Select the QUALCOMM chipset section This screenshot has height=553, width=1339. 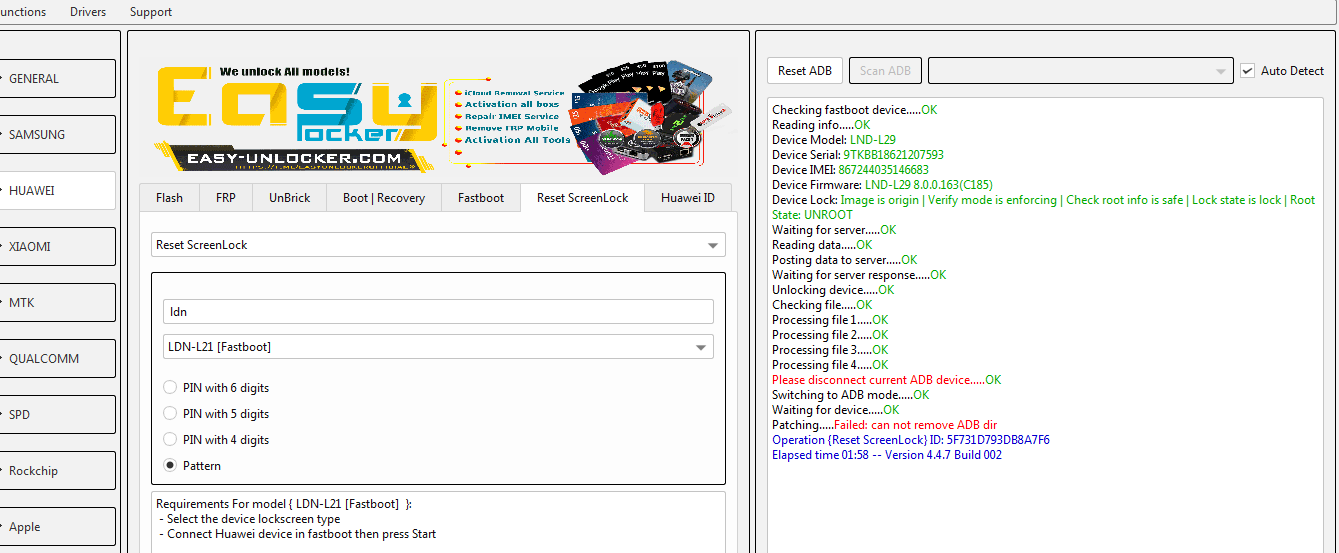(x=57, y=358)
